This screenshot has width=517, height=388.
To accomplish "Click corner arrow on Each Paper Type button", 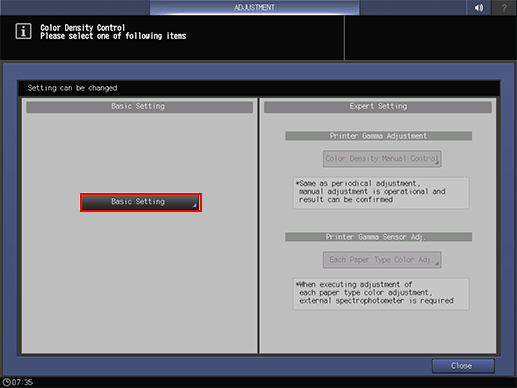I will [x=437, y=264].
